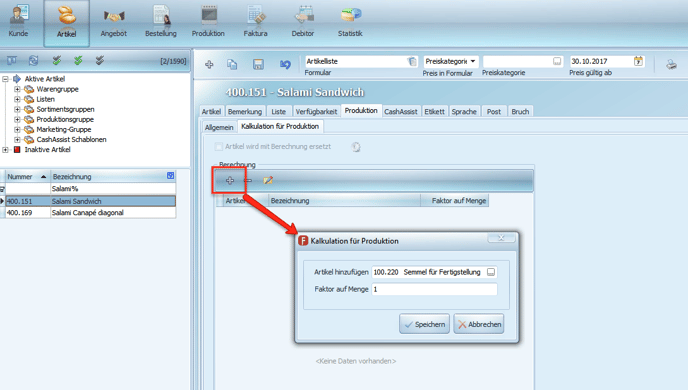Click the grid column chooser icon

[171, 175]
